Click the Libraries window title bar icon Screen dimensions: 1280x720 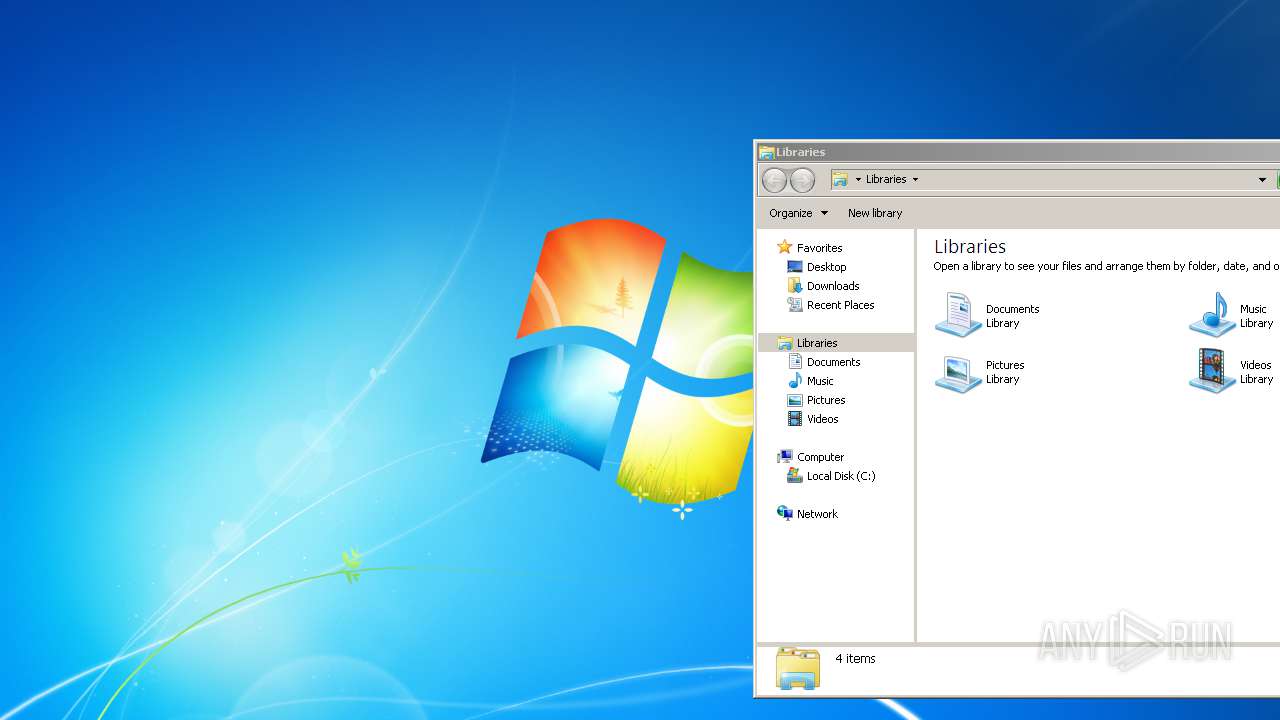coord(767,152)
